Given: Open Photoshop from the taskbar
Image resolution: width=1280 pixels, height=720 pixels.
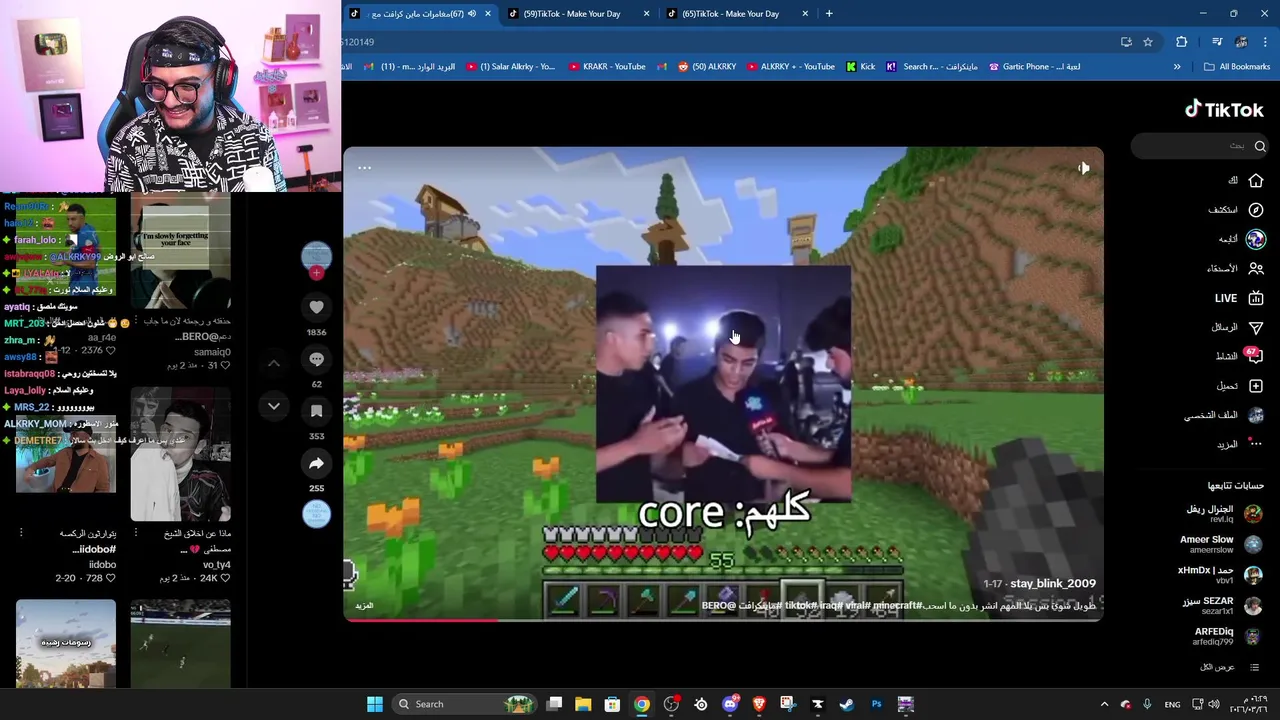Looking at the screenshot, I should pos(876,704).
